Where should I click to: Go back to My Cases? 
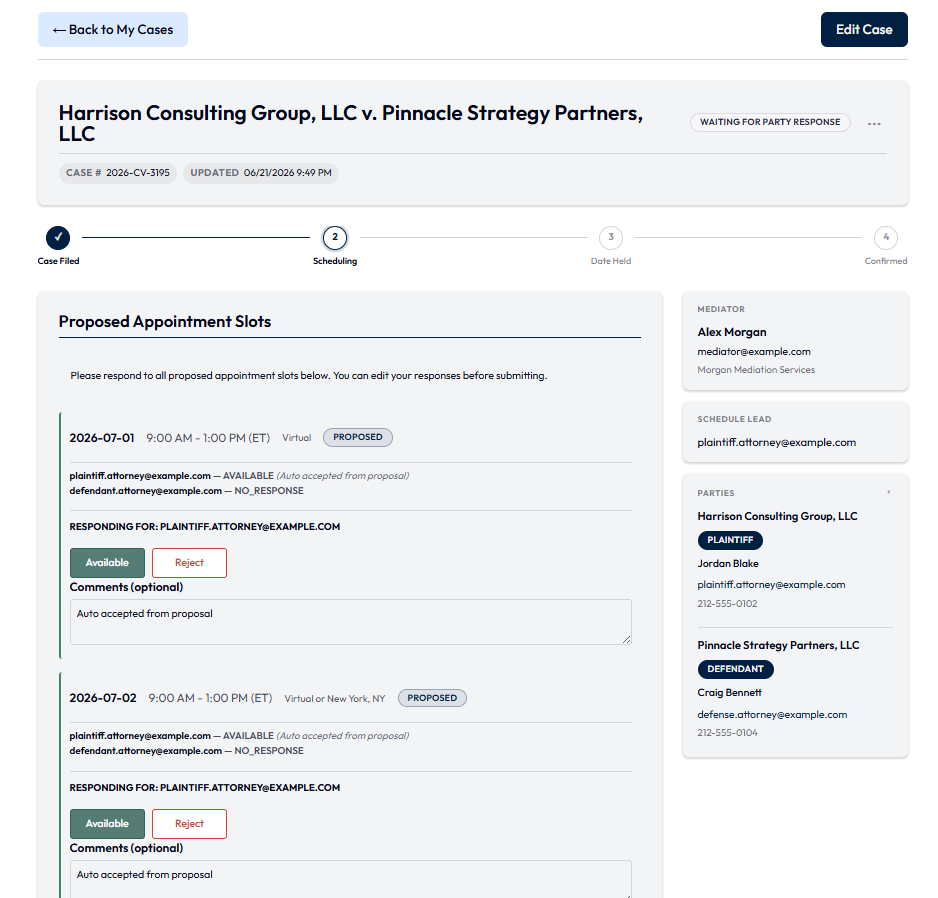(x=112, y=29)
